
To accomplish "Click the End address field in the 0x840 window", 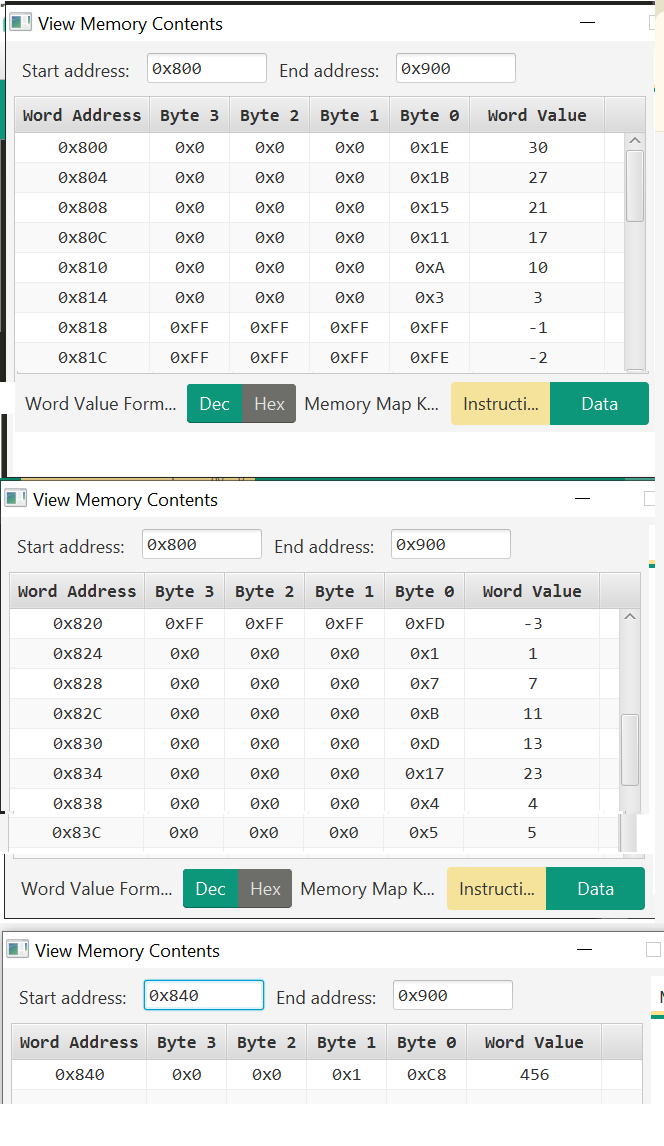I will click(x=452, y=996).
